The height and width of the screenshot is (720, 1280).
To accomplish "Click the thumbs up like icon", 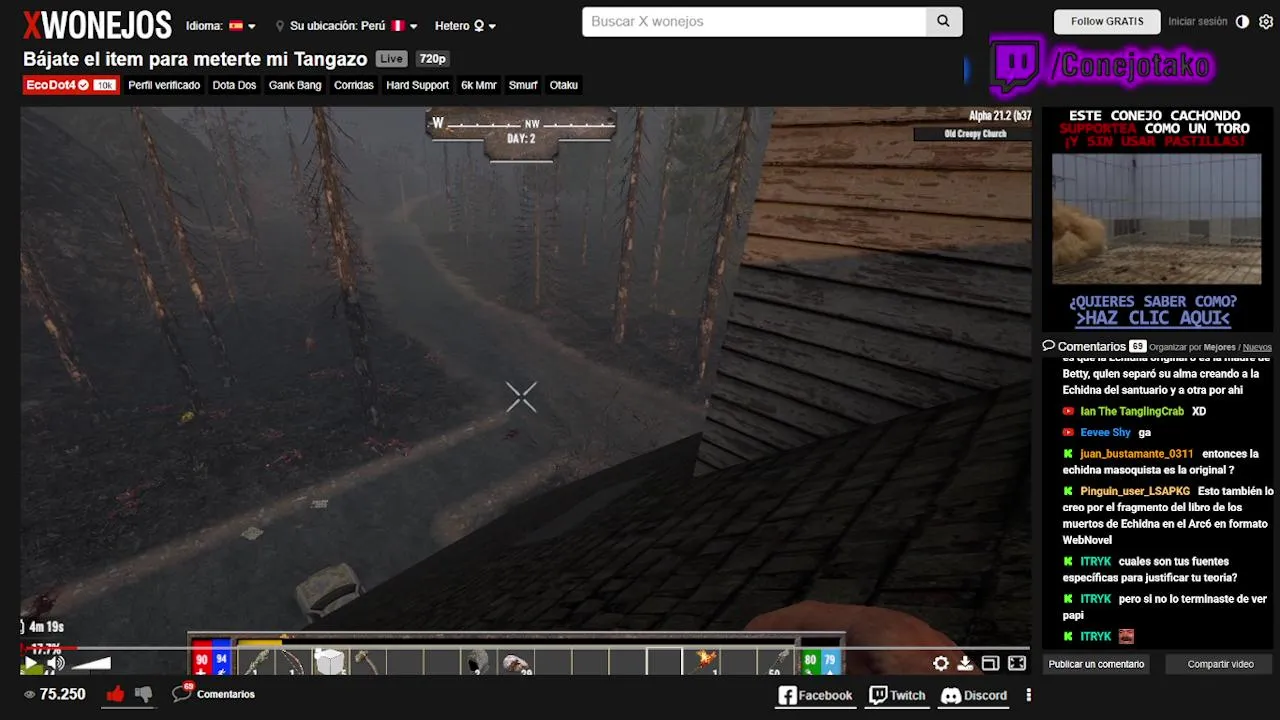I will (115, 694).
